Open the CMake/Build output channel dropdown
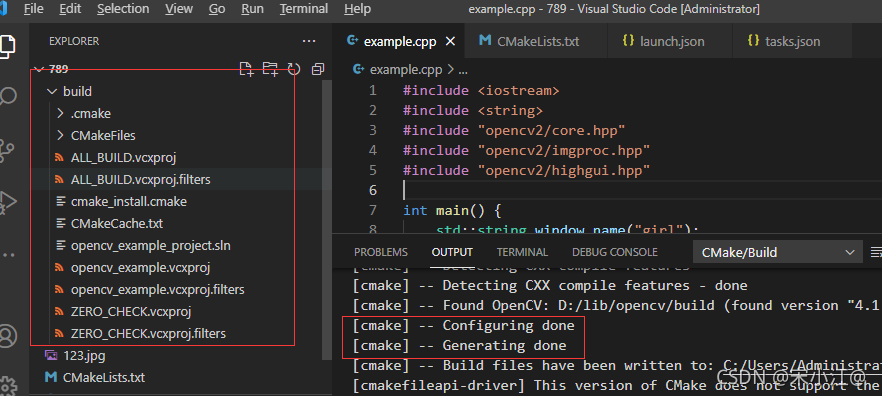Image resolution: width=882 pixels, height=396 pixels. pyautogui.click(x=777, y=253)
